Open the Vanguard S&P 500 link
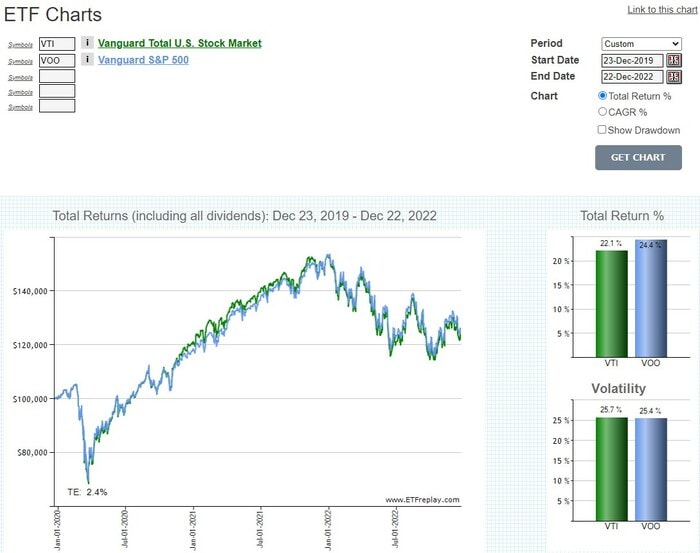Screen dimensions: 700x553 click(143, 60)
